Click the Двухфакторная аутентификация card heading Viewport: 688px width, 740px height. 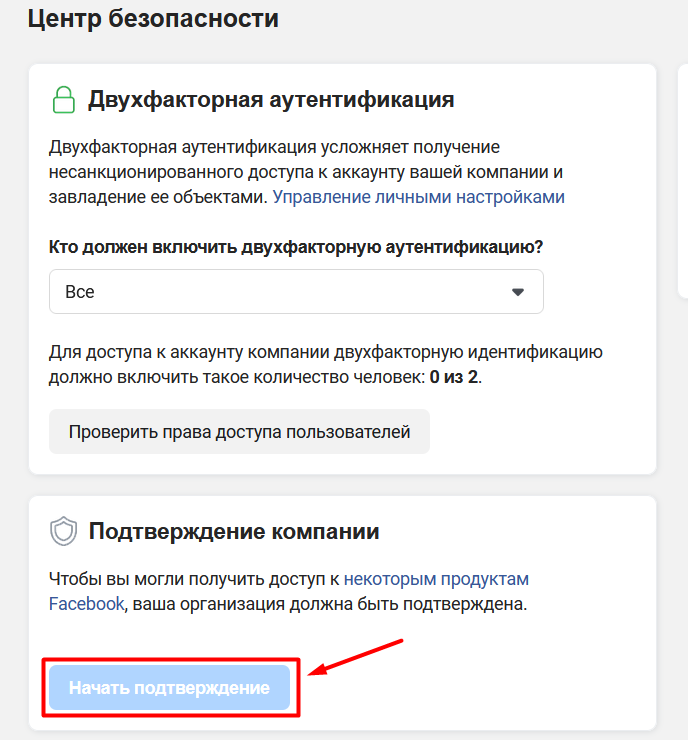tap(271, 100)
